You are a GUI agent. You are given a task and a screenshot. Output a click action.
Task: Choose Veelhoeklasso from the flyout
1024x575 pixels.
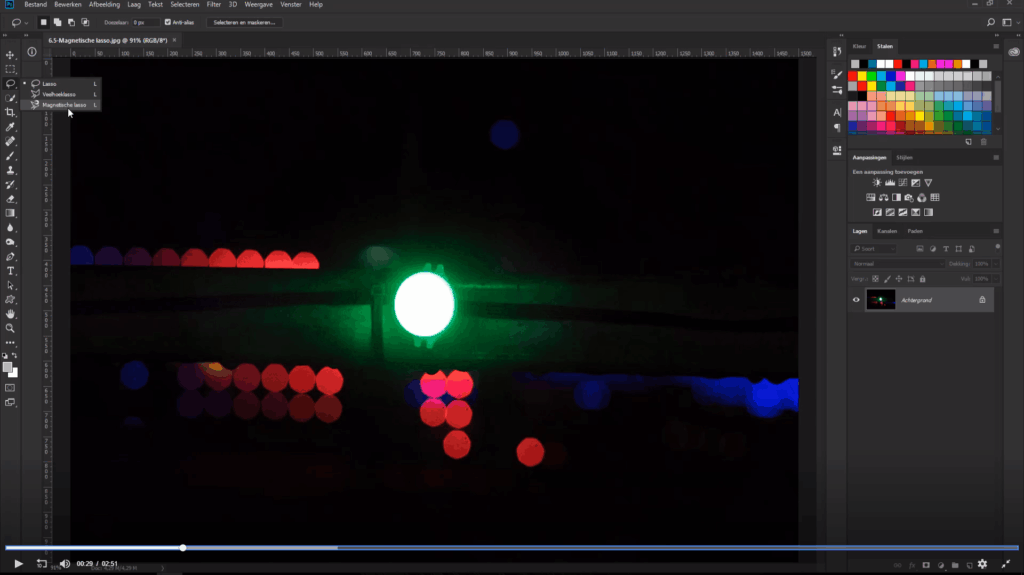[x=61, y=94]
